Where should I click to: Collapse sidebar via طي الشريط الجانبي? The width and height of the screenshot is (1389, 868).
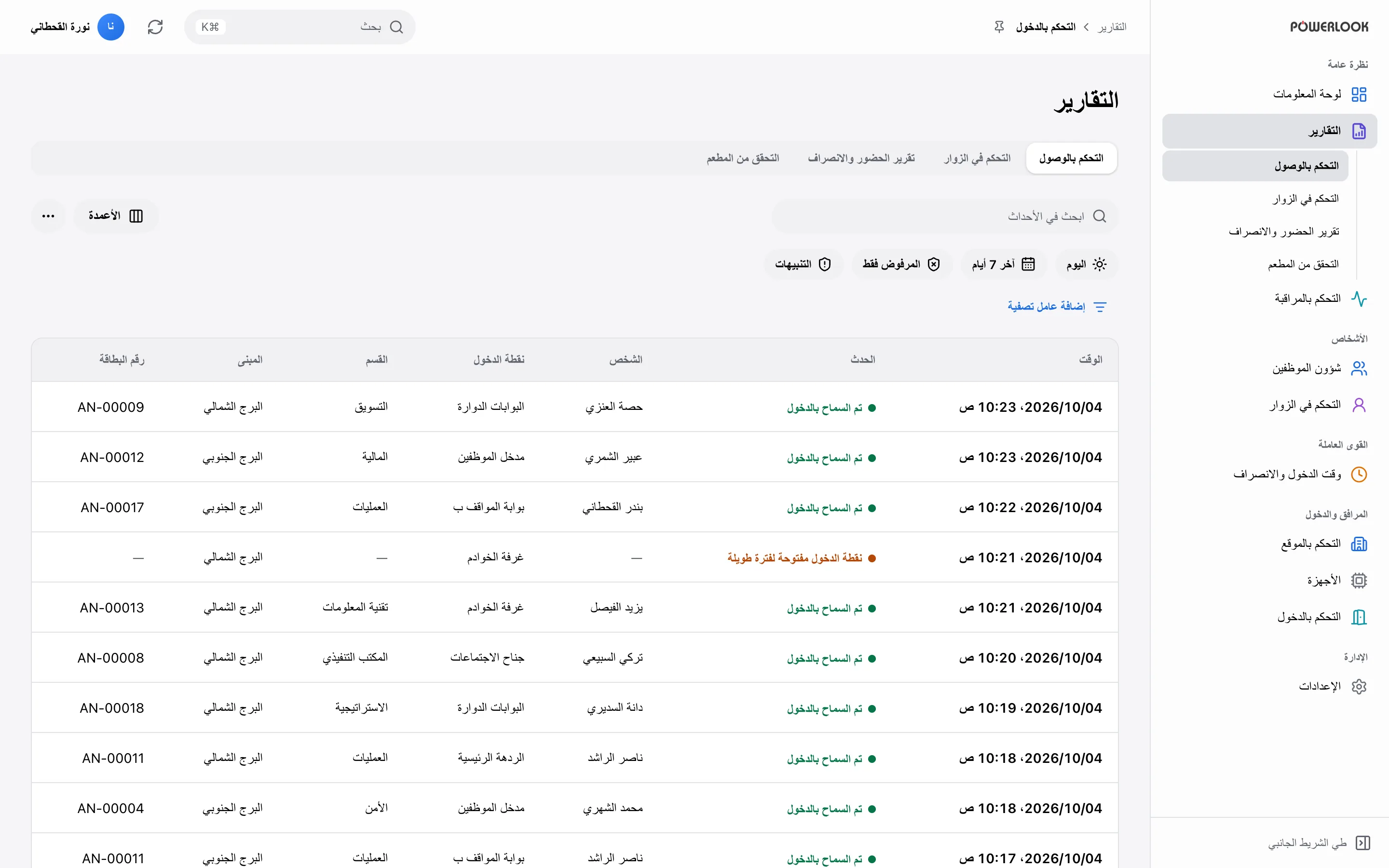1319,843
